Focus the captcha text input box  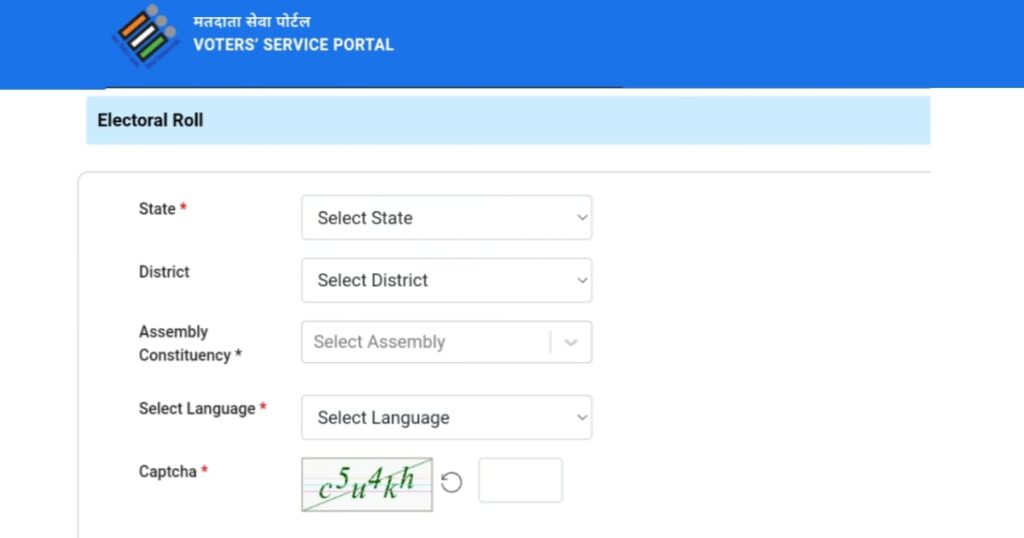(520, 481)
